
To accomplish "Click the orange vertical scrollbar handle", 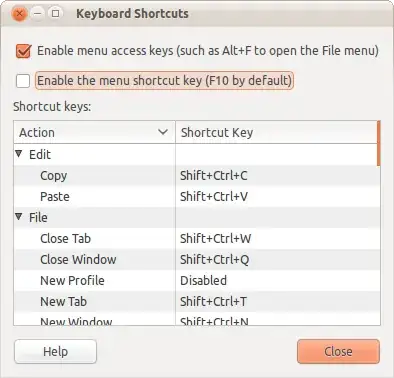I will click(379, 143).
